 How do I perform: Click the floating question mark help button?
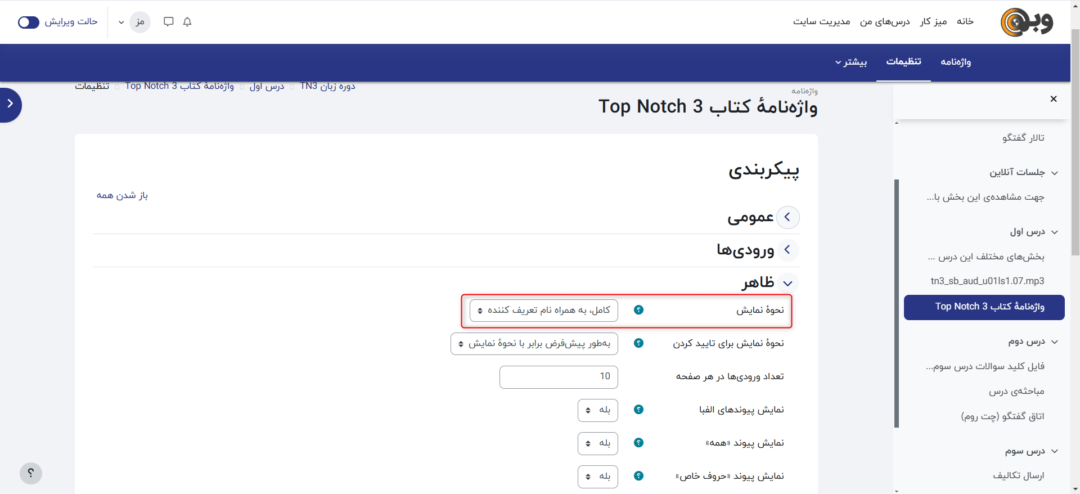pyautogui.click(x=31, y=473)
